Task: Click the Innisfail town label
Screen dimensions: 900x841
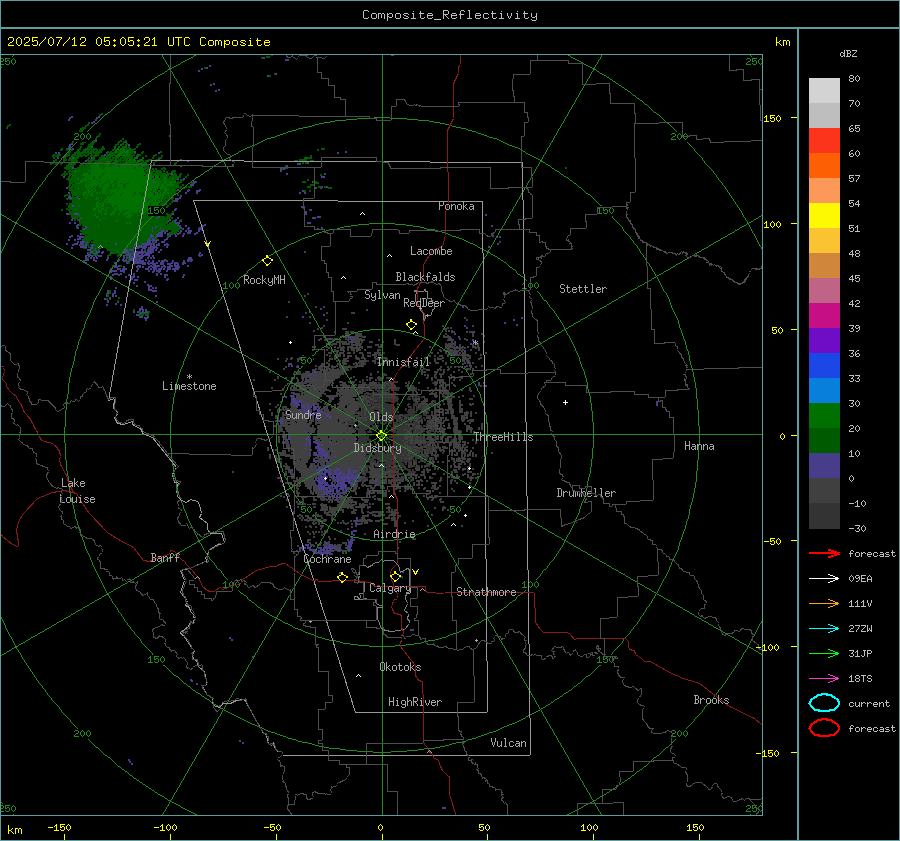Action: [x=404, y=362]
